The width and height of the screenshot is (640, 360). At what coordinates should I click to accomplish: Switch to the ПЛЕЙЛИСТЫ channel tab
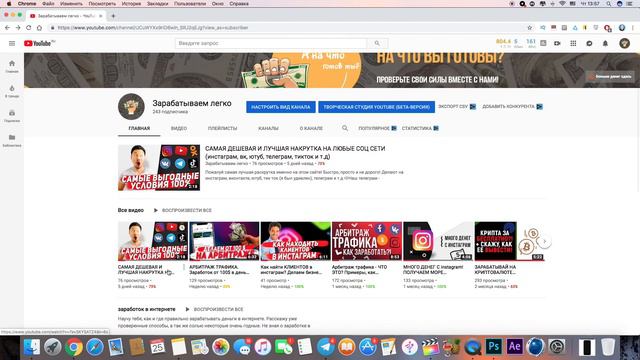tap(222, 128)
